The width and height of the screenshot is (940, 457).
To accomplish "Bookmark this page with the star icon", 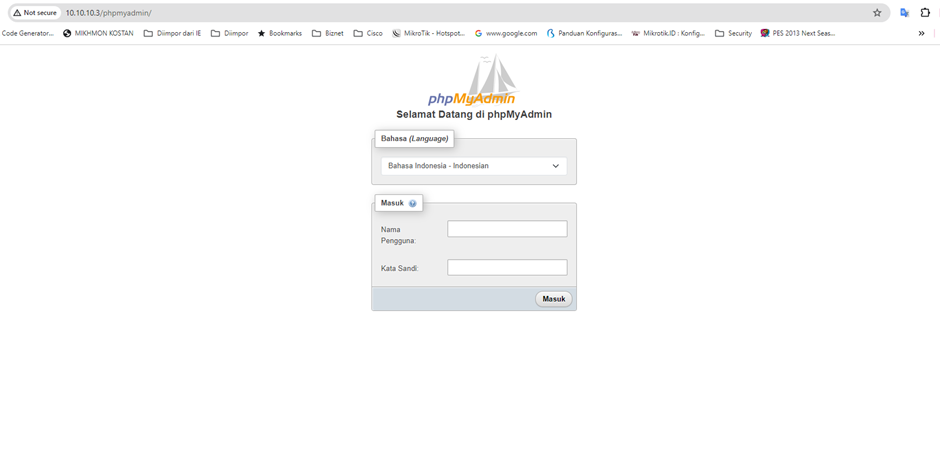I will (877, 13).
